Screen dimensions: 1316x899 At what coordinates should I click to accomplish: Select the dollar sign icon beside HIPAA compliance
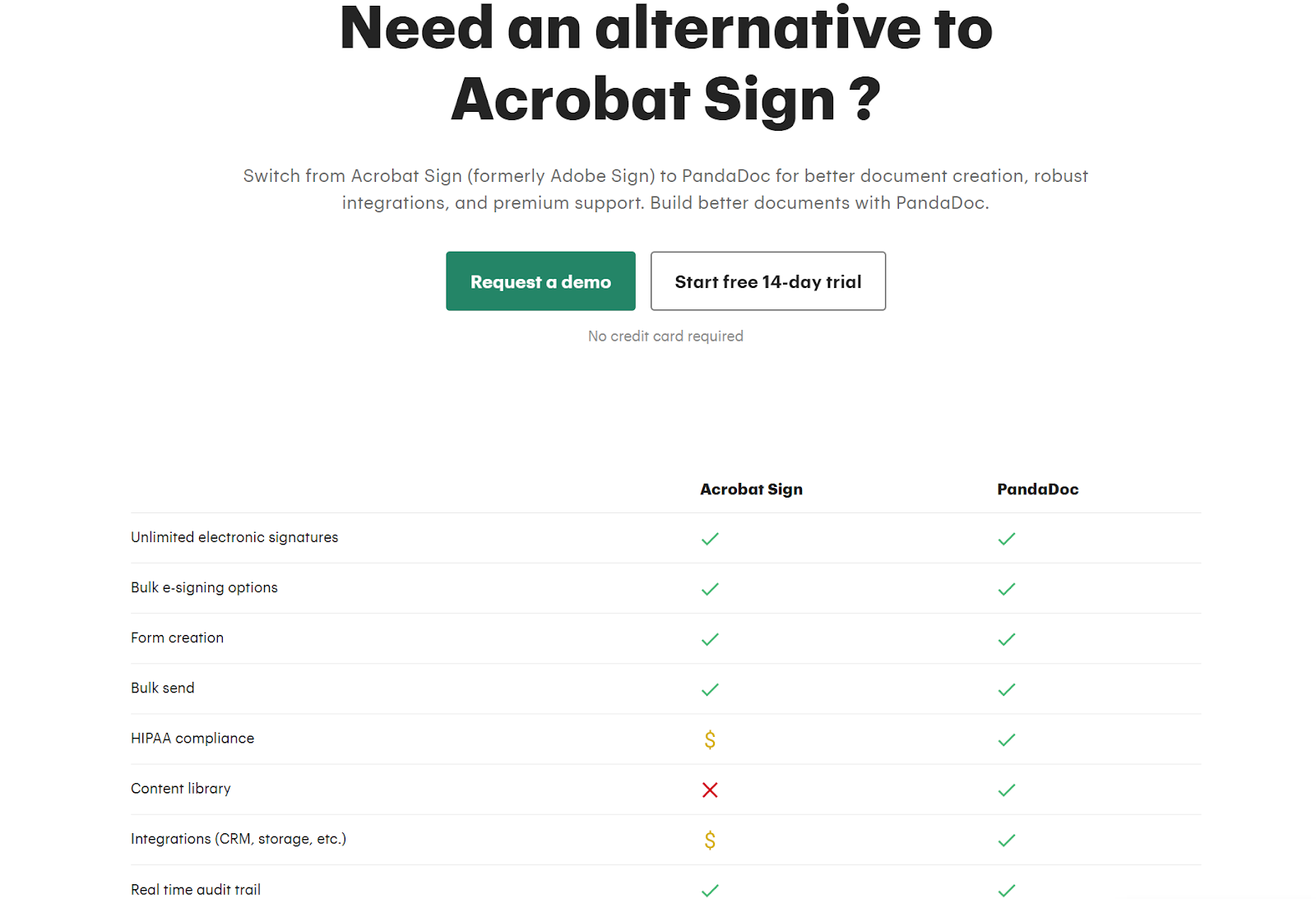pos(710,739)
